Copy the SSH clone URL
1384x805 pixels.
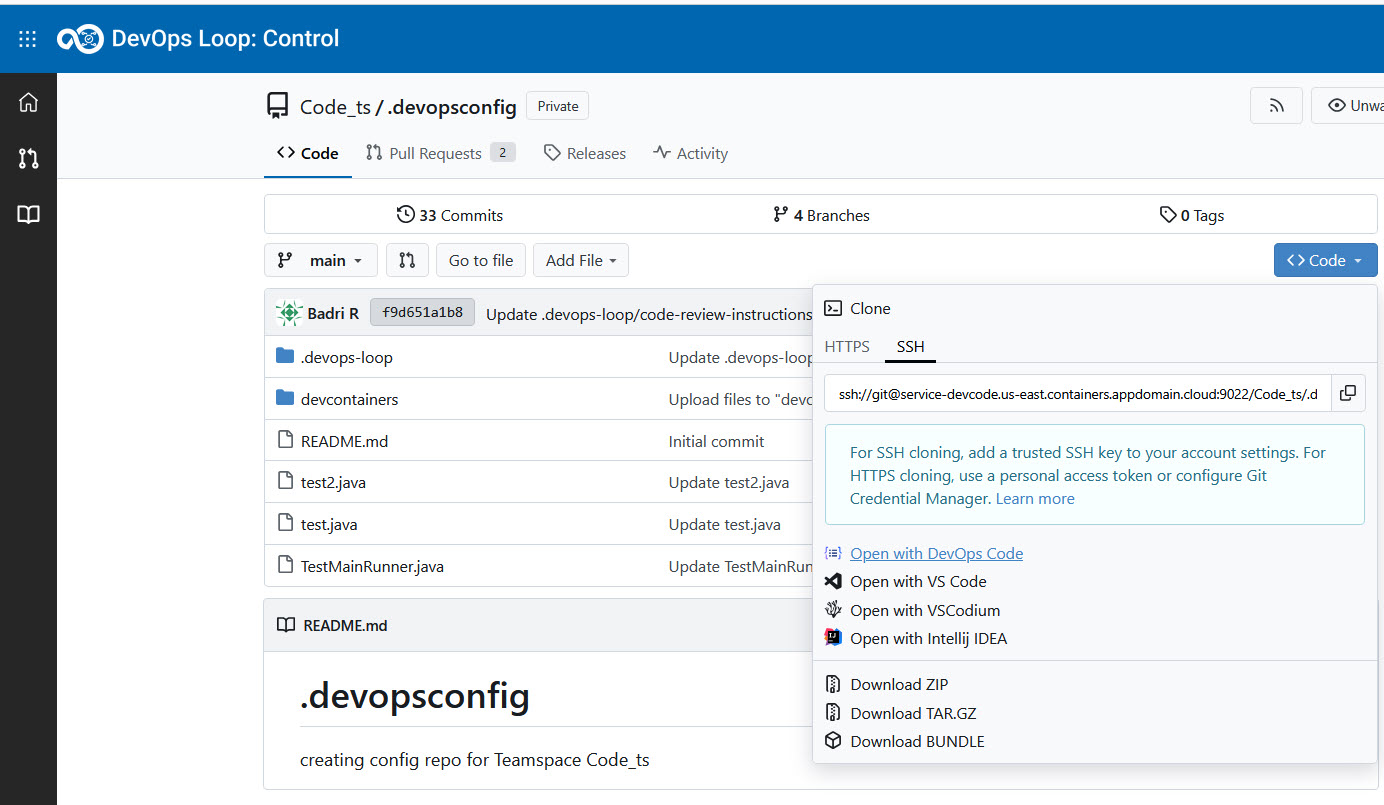[x=1347, y=393]
